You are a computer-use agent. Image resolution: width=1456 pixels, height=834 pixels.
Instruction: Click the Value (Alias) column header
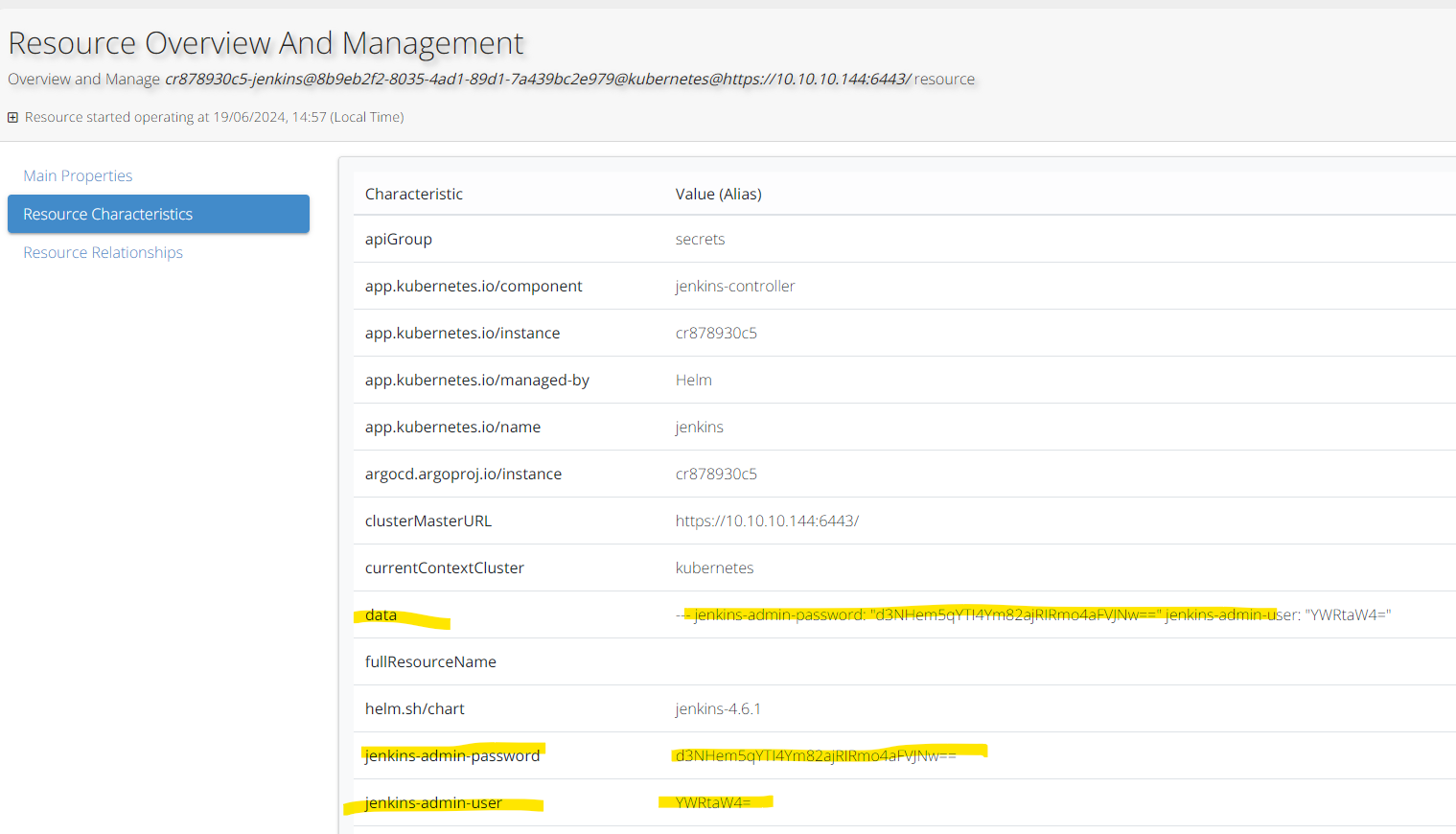coord(718,195)
